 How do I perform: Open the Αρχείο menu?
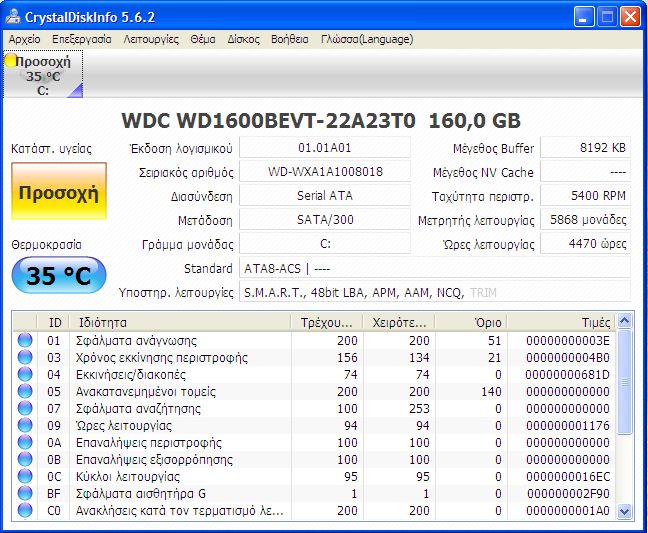(x=24, y=40)
